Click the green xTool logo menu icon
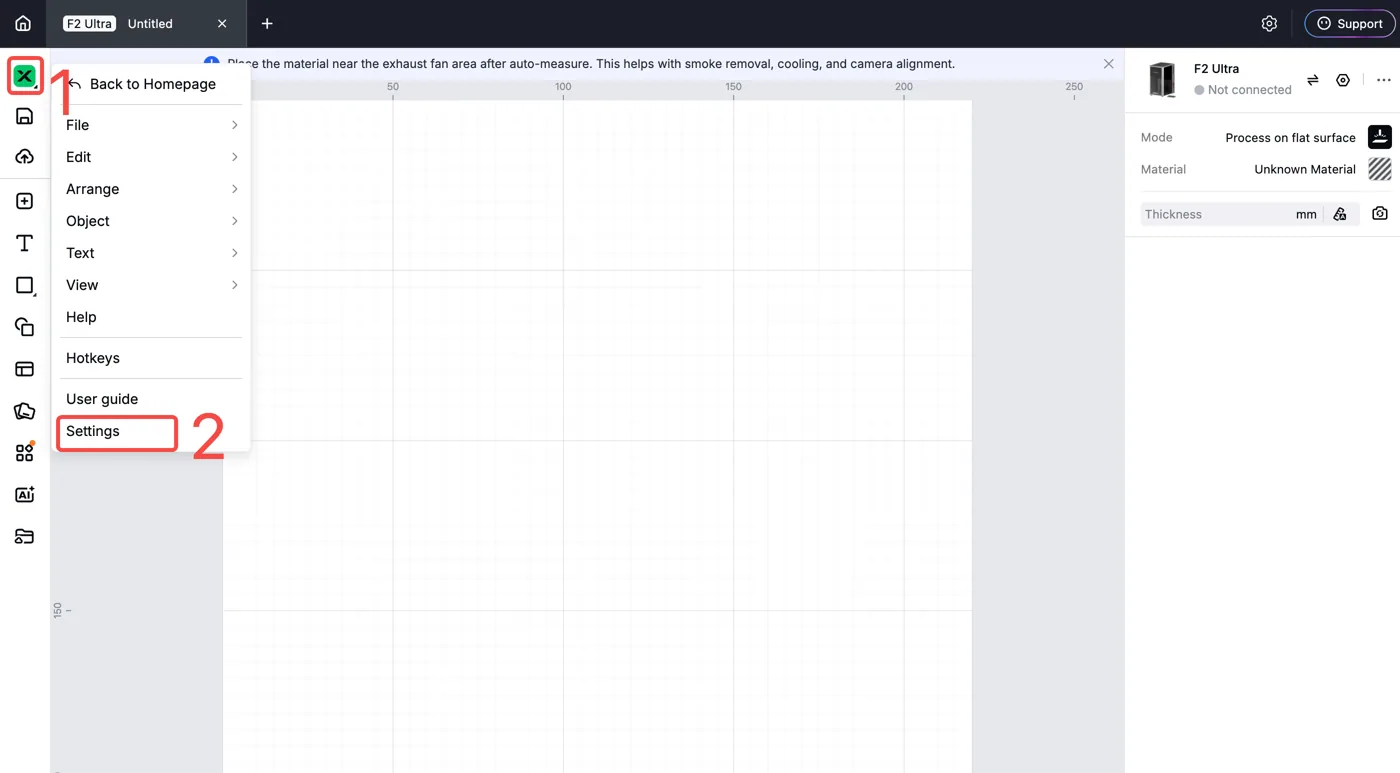 [24, 76]
